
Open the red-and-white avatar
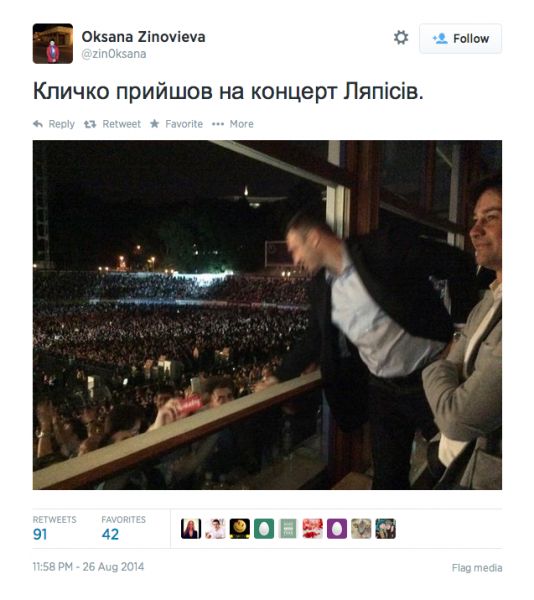point(313,529)
